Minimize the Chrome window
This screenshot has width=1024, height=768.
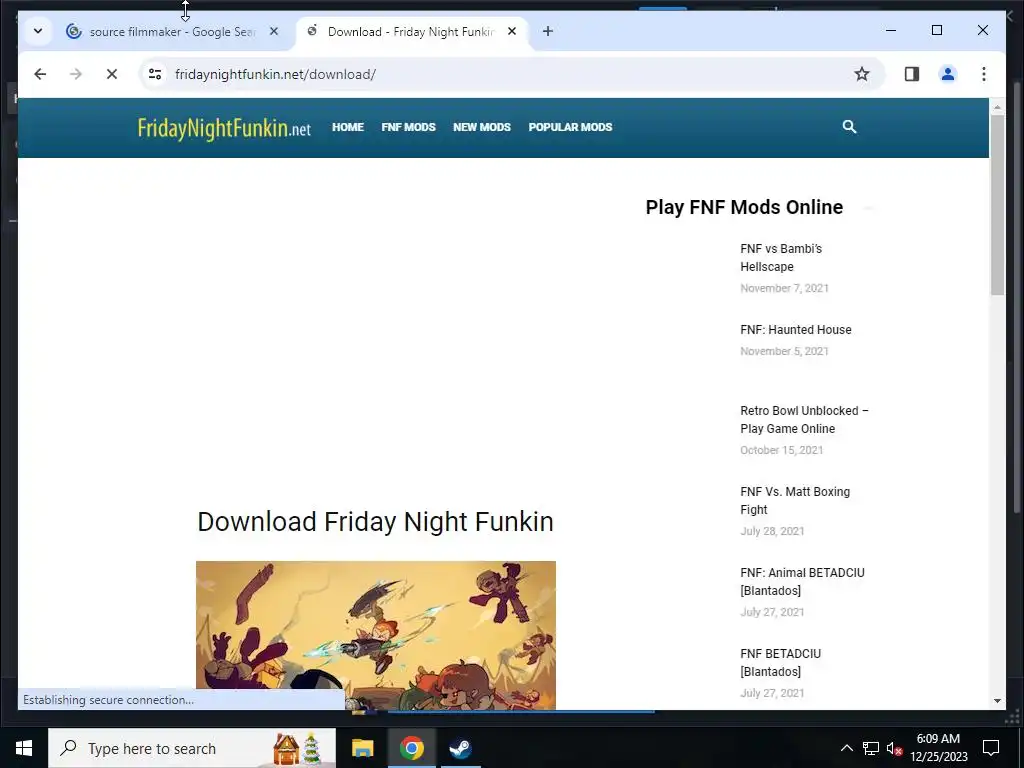(891, 30)
